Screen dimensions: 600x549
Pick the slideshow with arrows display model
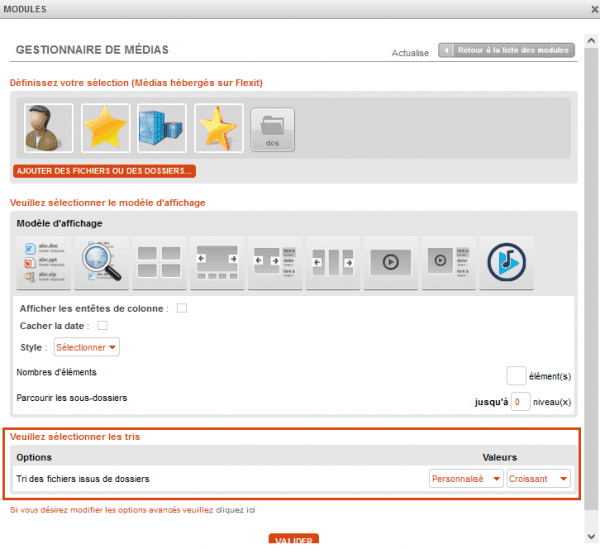click(215, 262)
